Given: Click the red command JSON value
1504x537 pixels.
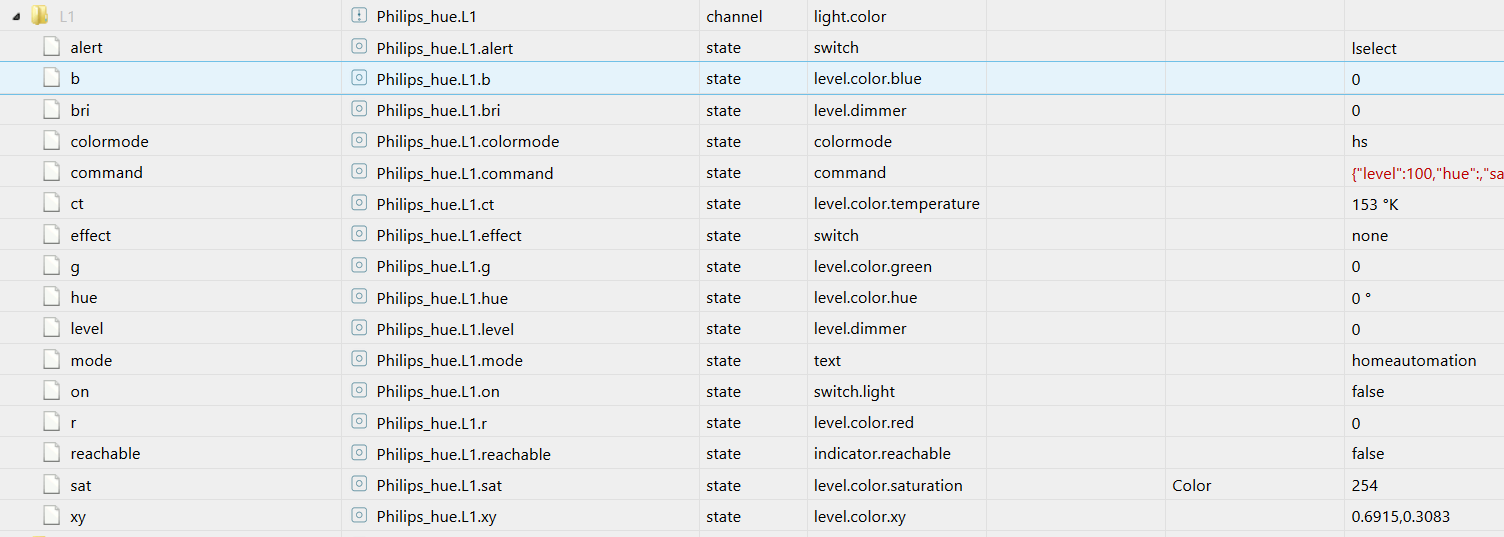Looking at the screenshot, I should tap(1427, 173).
